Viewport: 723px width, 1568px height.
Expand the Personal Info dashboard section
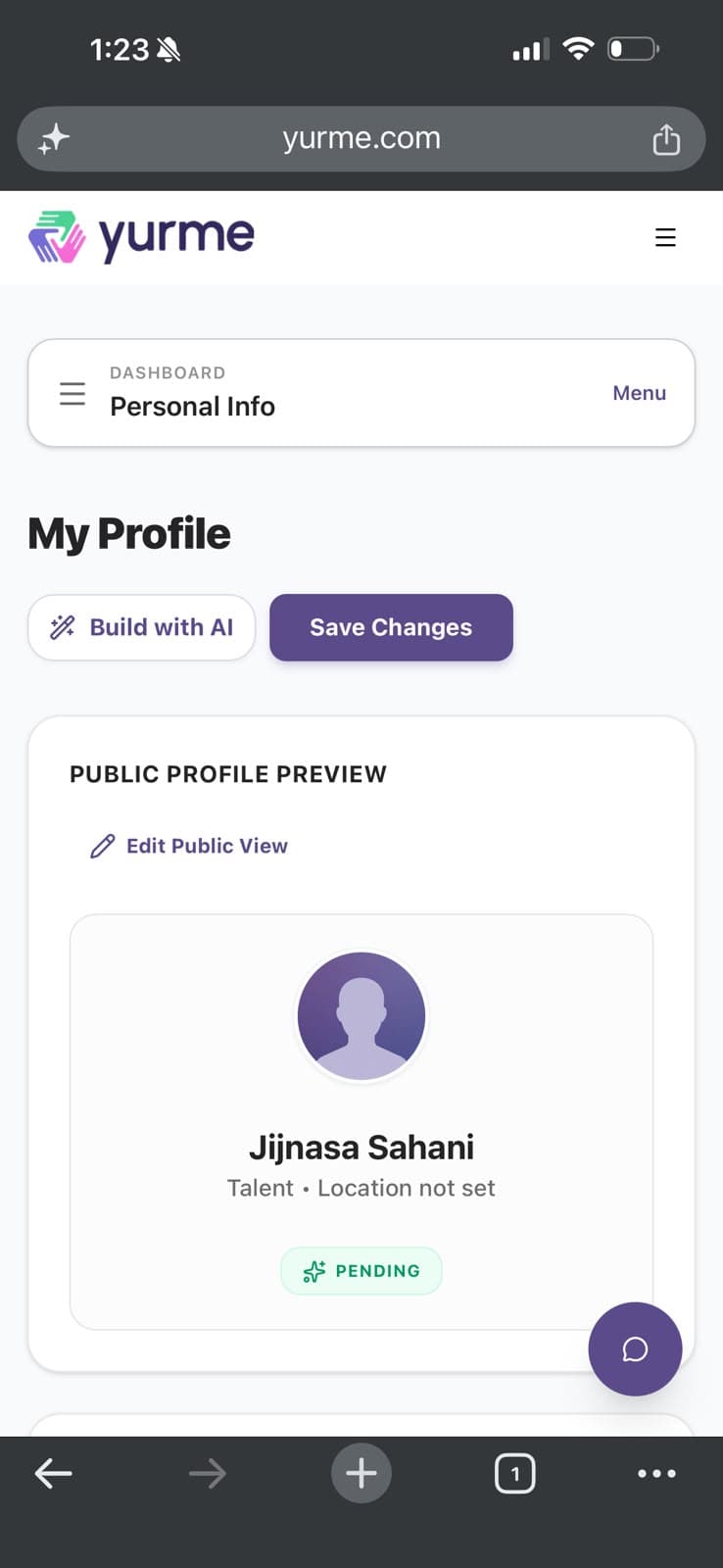point(361,393)
